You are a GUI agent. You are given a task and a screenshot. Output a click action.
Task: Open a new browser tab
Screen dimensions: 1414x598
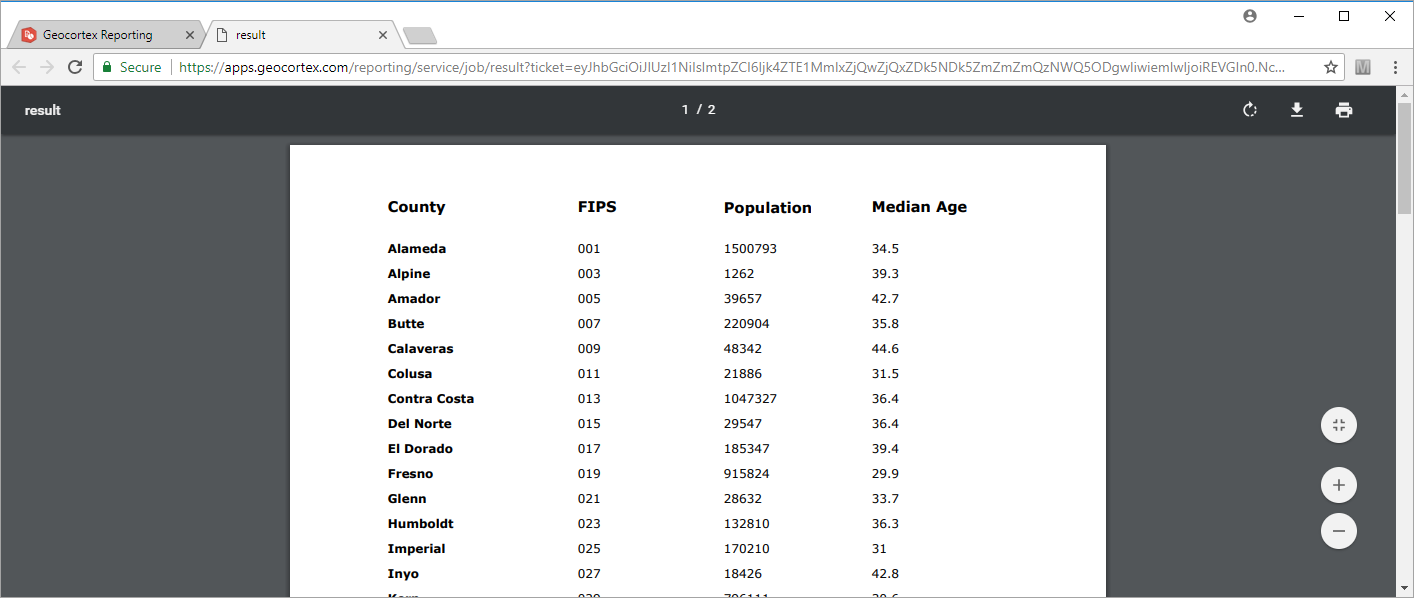[419, 36]
